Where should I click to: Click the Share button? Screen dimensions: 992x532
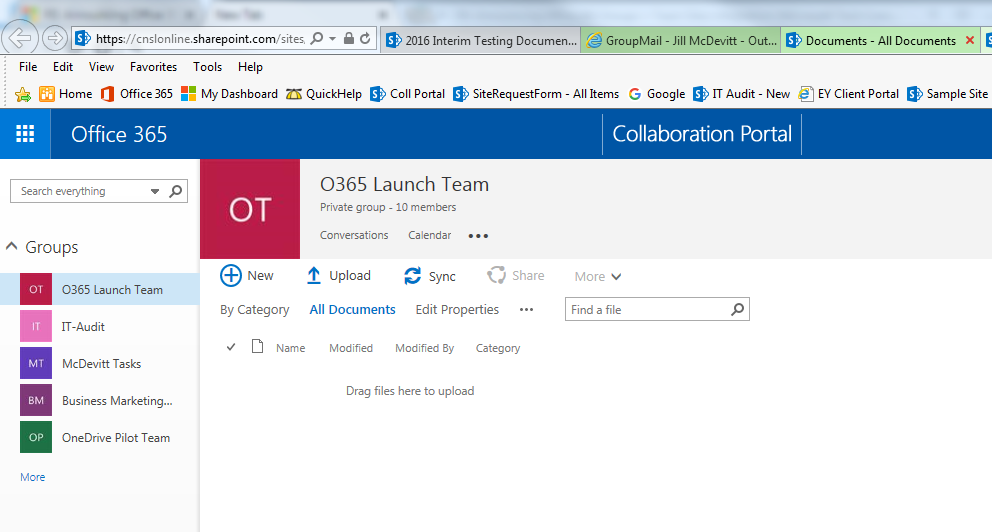coord(516,275)
